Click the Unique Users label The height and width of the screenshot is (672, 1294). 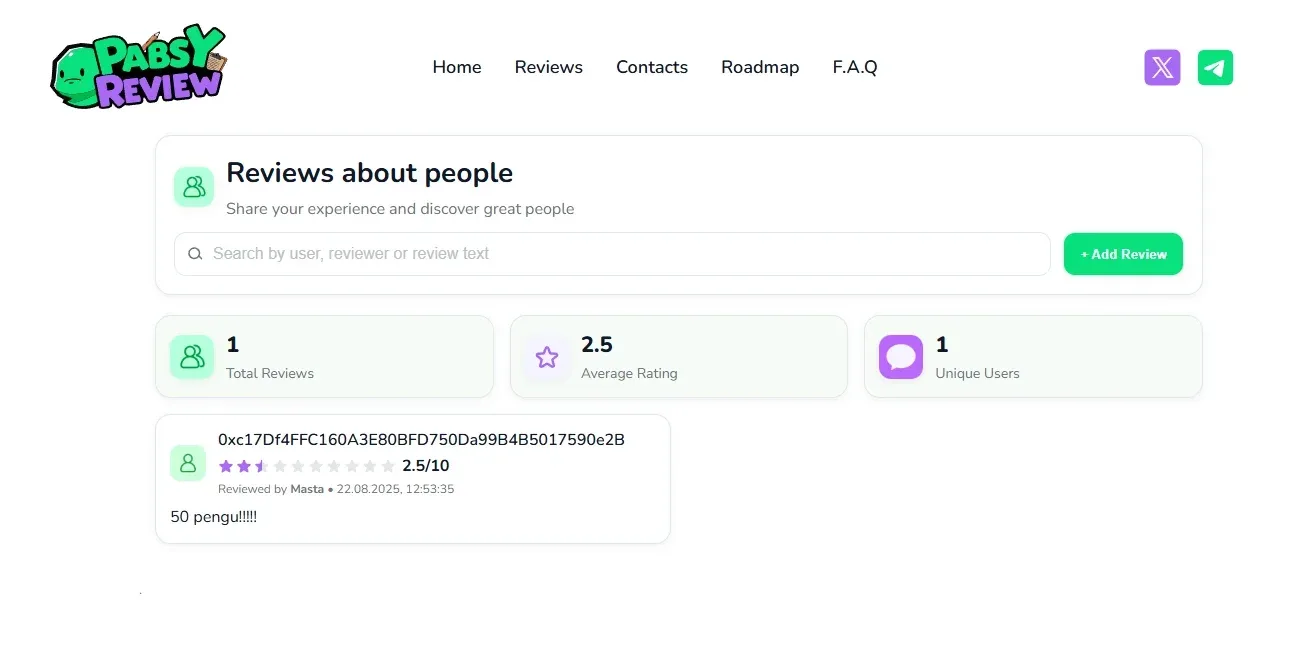click(x=977, y=373)
